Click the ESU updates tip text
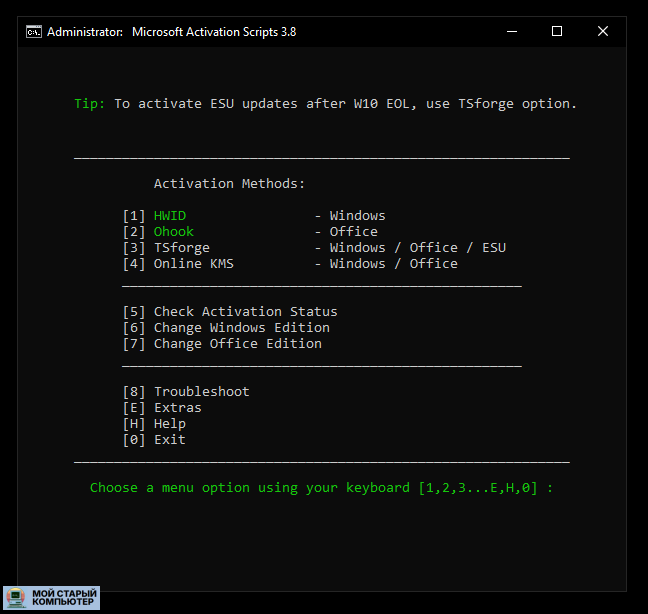The width and height of the screenshot is (648, 614). tap(345, 104)
